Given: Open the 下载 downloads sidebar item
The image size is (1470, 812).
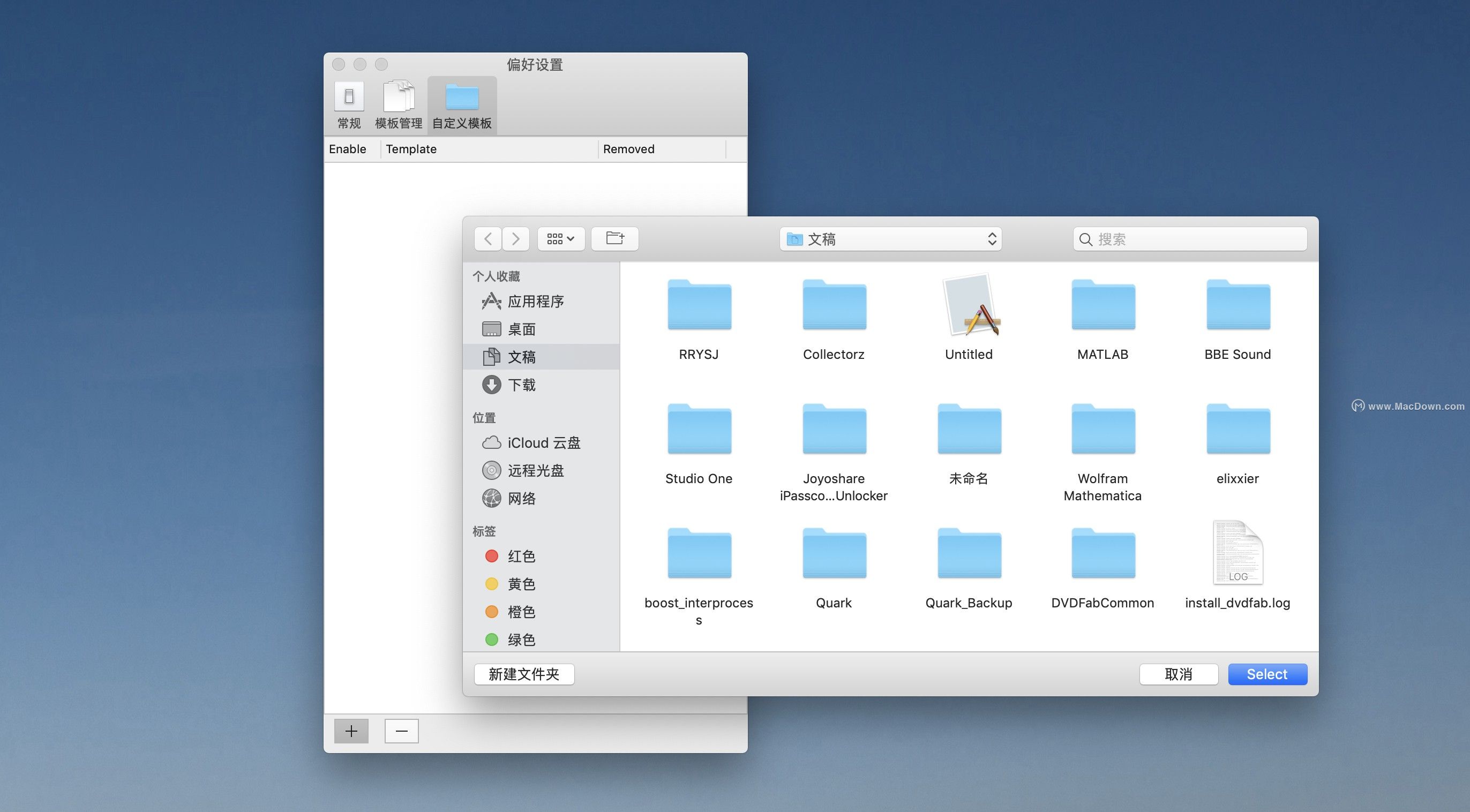Looking at the screenshot, I should (x=521, y=385).
